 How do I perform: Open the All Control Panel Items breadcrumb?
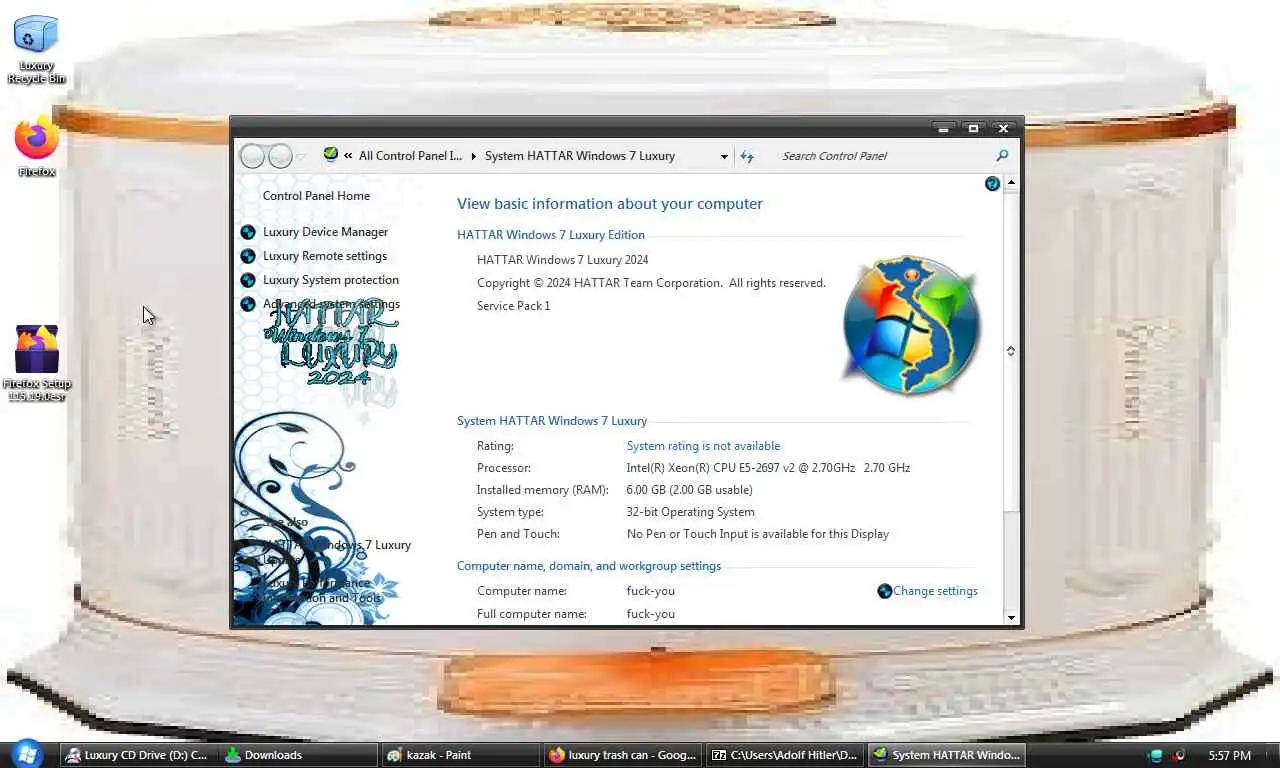pos(410,156)
